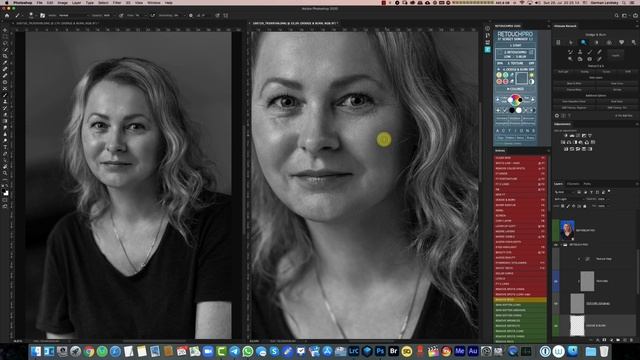
Task: Add a Vibrance adjustment layer
Action: (589, 136)
